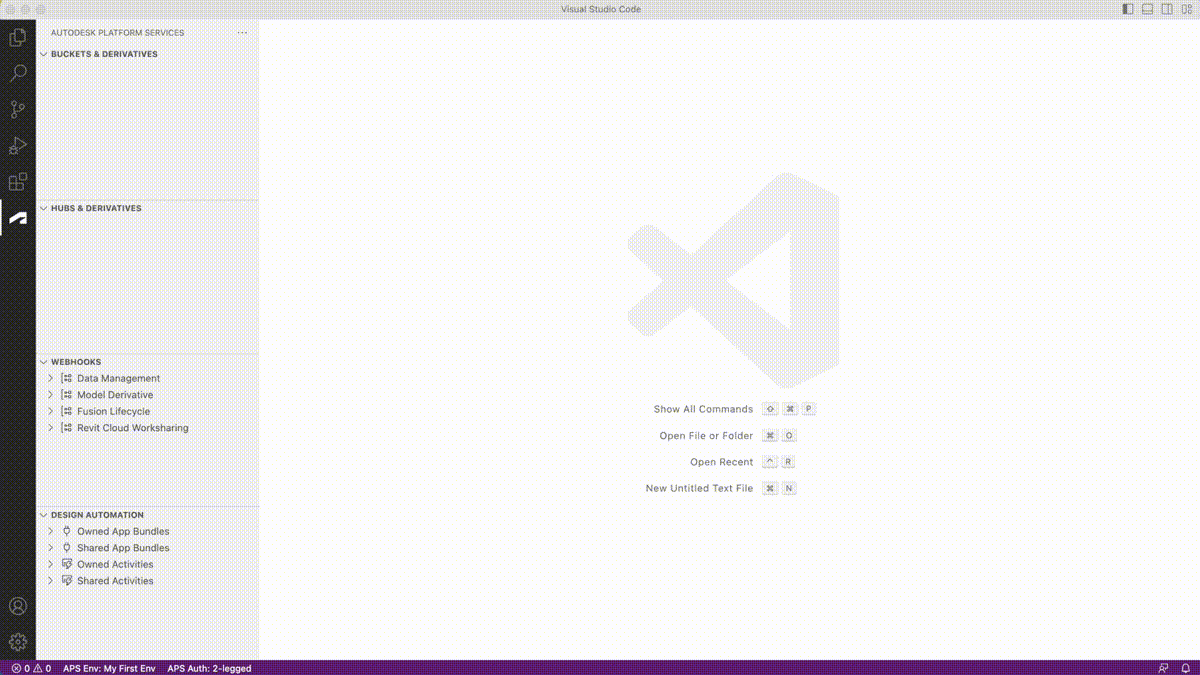Select the Shared Activities label

coord(115,581)
